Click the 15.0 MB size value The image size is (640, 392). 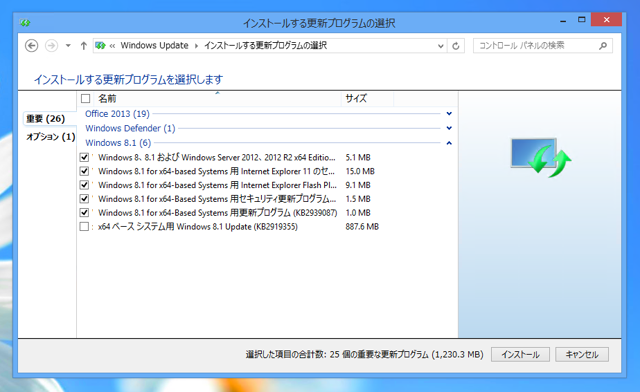360,171
